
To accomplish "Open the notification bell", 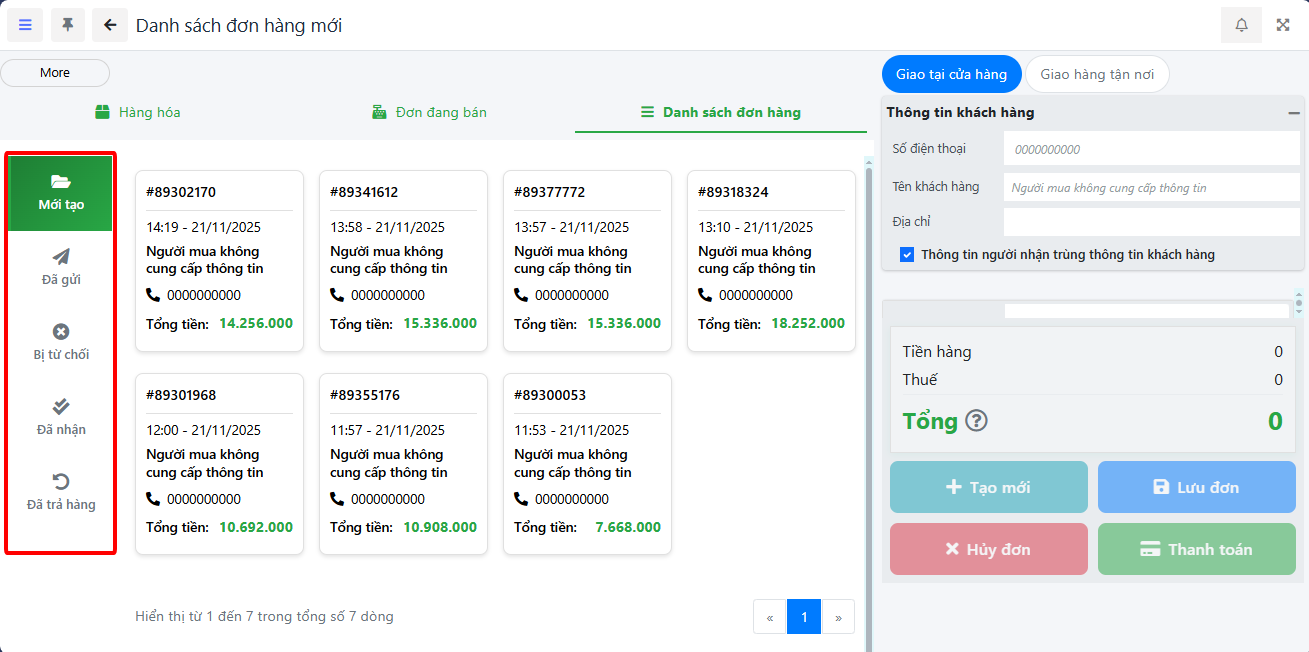I will (1241, 25).
